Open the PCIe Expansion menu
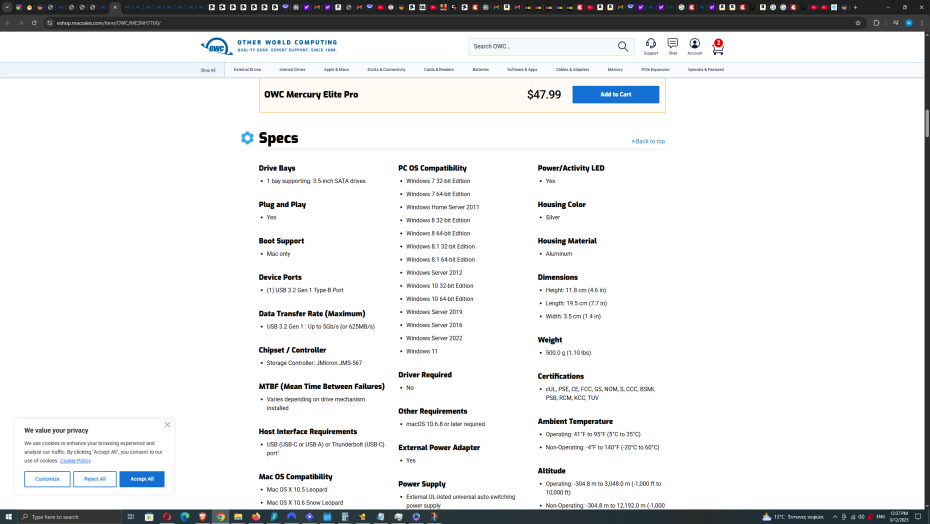The width and height of the screenshot is (930, 524). tap(655, 69)
